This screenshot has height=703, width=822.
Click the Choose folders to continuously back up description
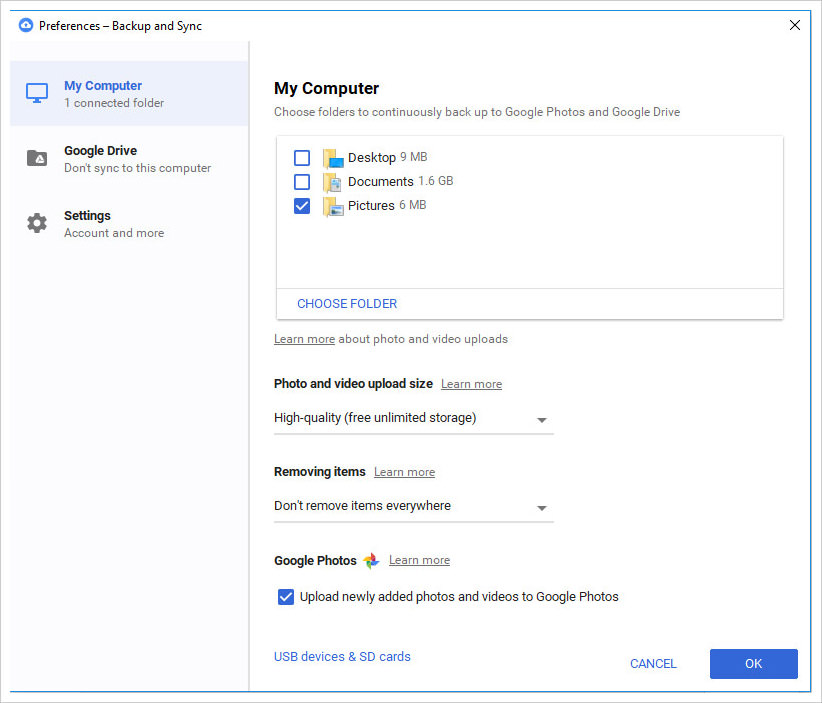477,112
